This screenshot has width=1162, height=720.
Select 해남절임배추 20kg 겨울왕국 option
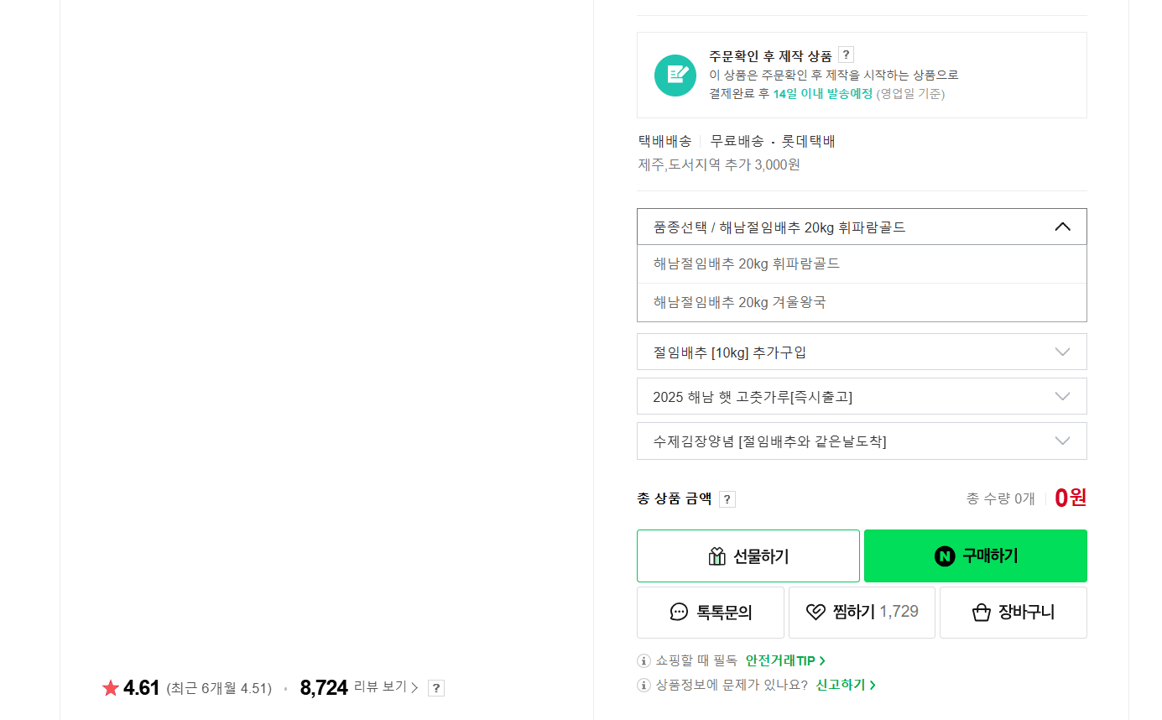758,301
